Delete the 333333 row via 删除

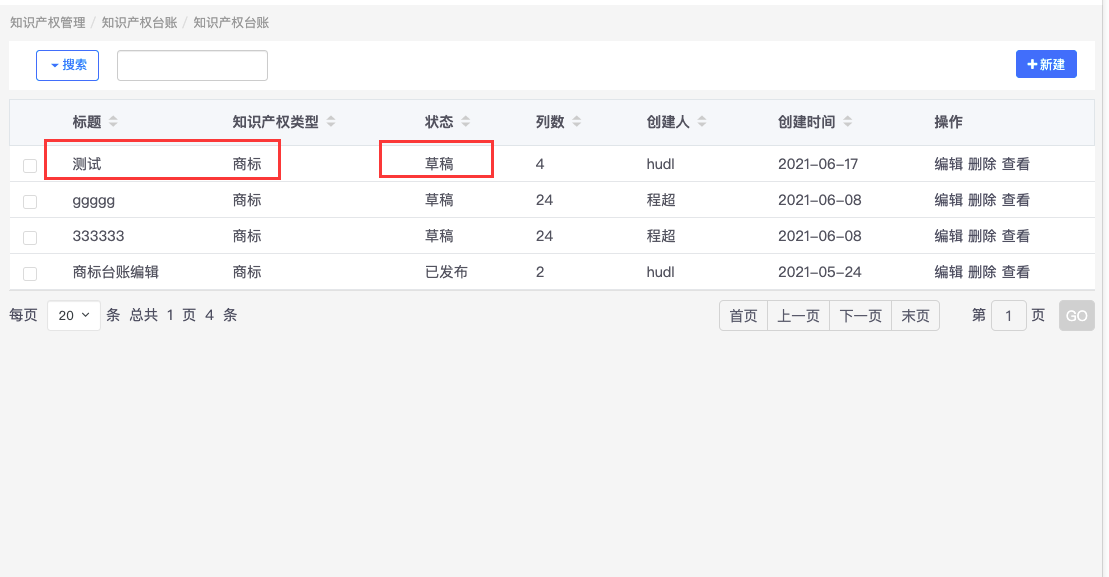[x=982, y=236]
